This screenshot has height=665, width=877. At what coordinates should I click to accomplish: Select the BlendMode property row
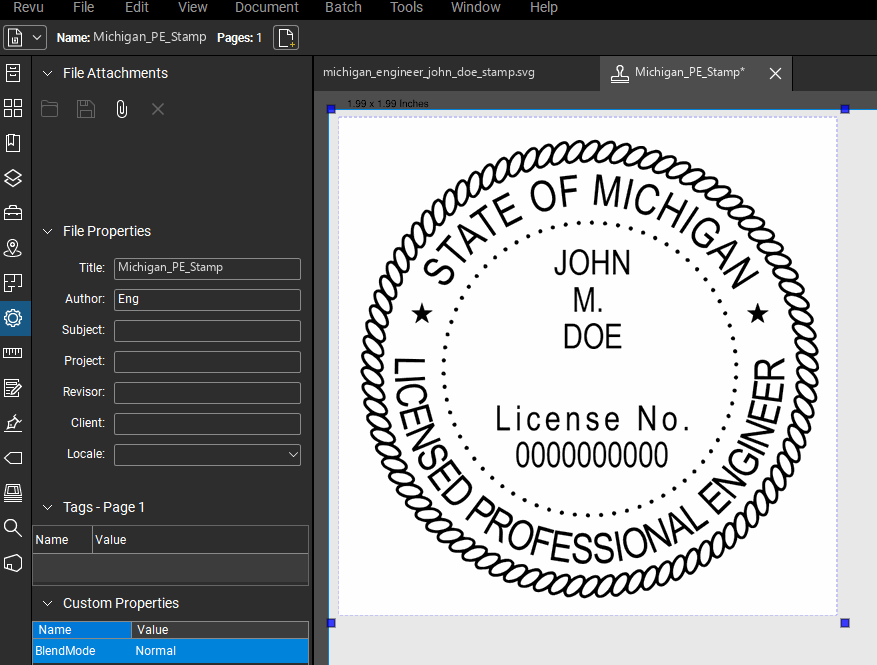[x=171, y=651]
